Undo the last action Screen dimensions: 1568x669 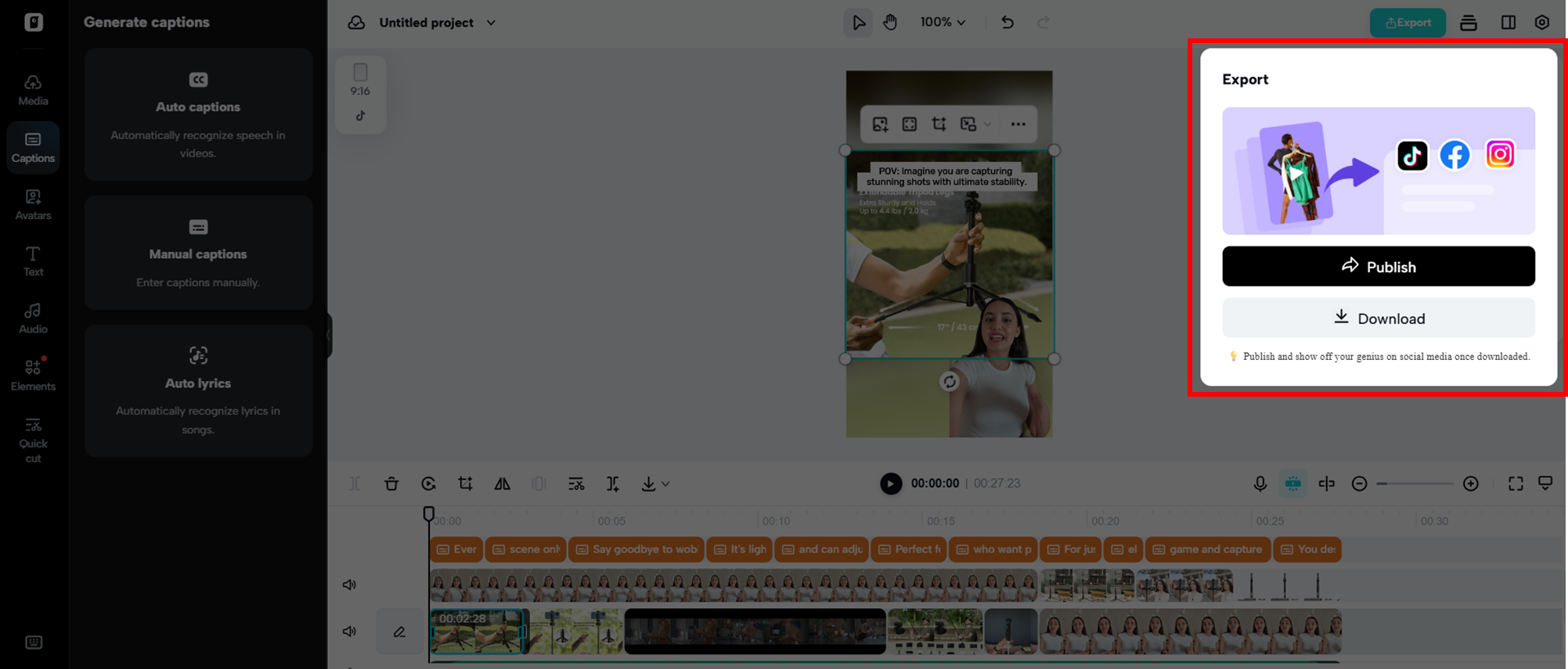(1007, 23)
